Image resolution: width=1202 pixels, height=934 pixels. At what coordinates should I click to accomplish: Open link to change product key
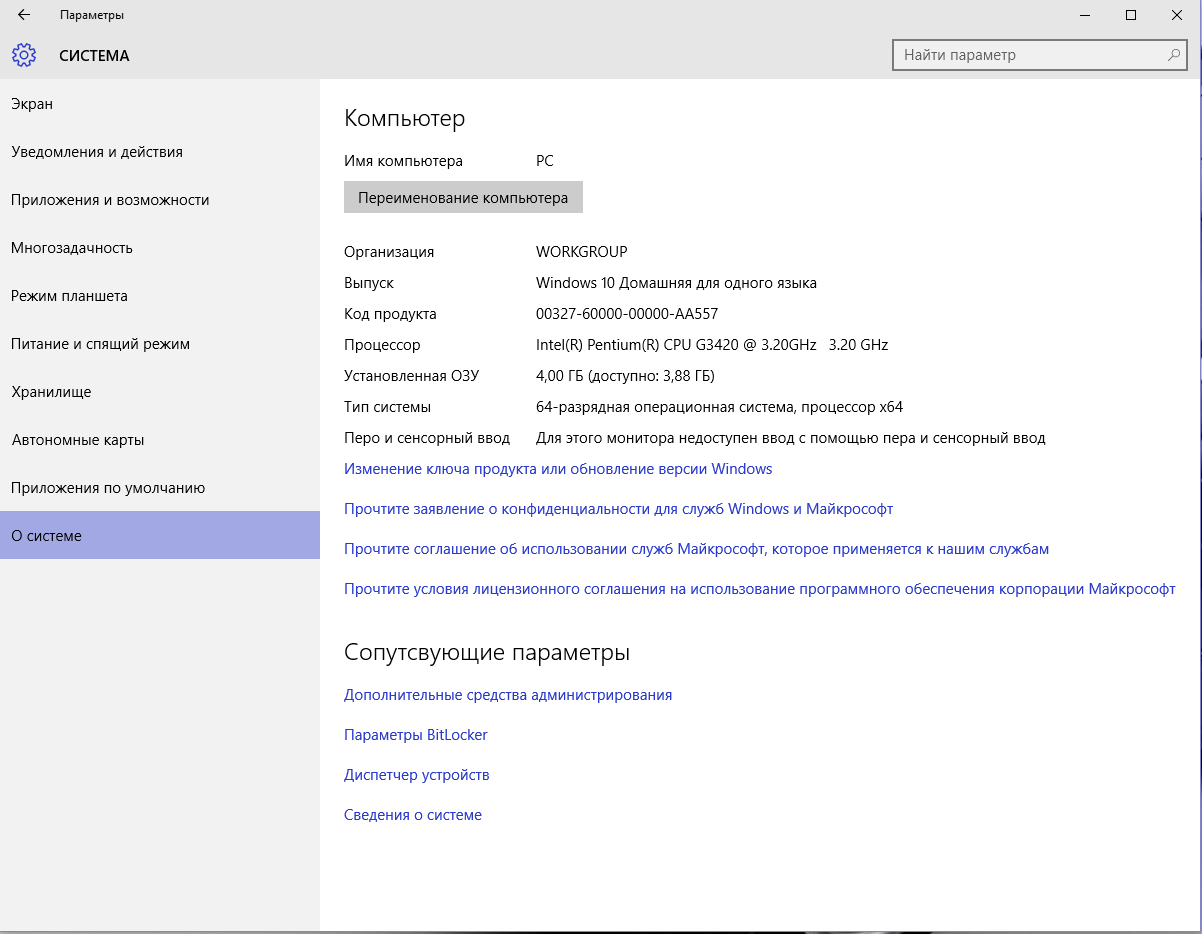coord(558,469)
